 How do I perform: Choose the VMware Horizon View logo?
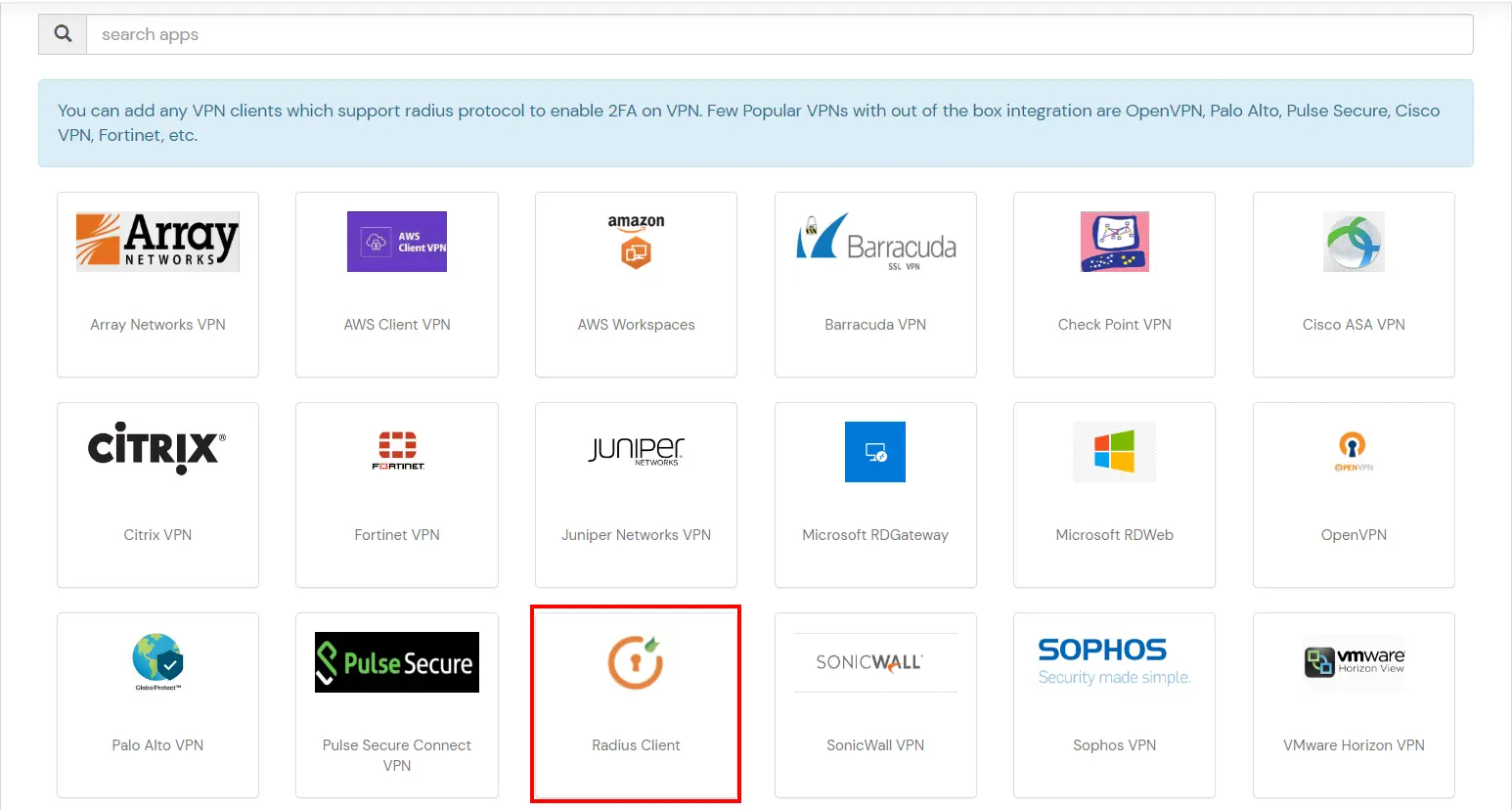pos(1354,662)
